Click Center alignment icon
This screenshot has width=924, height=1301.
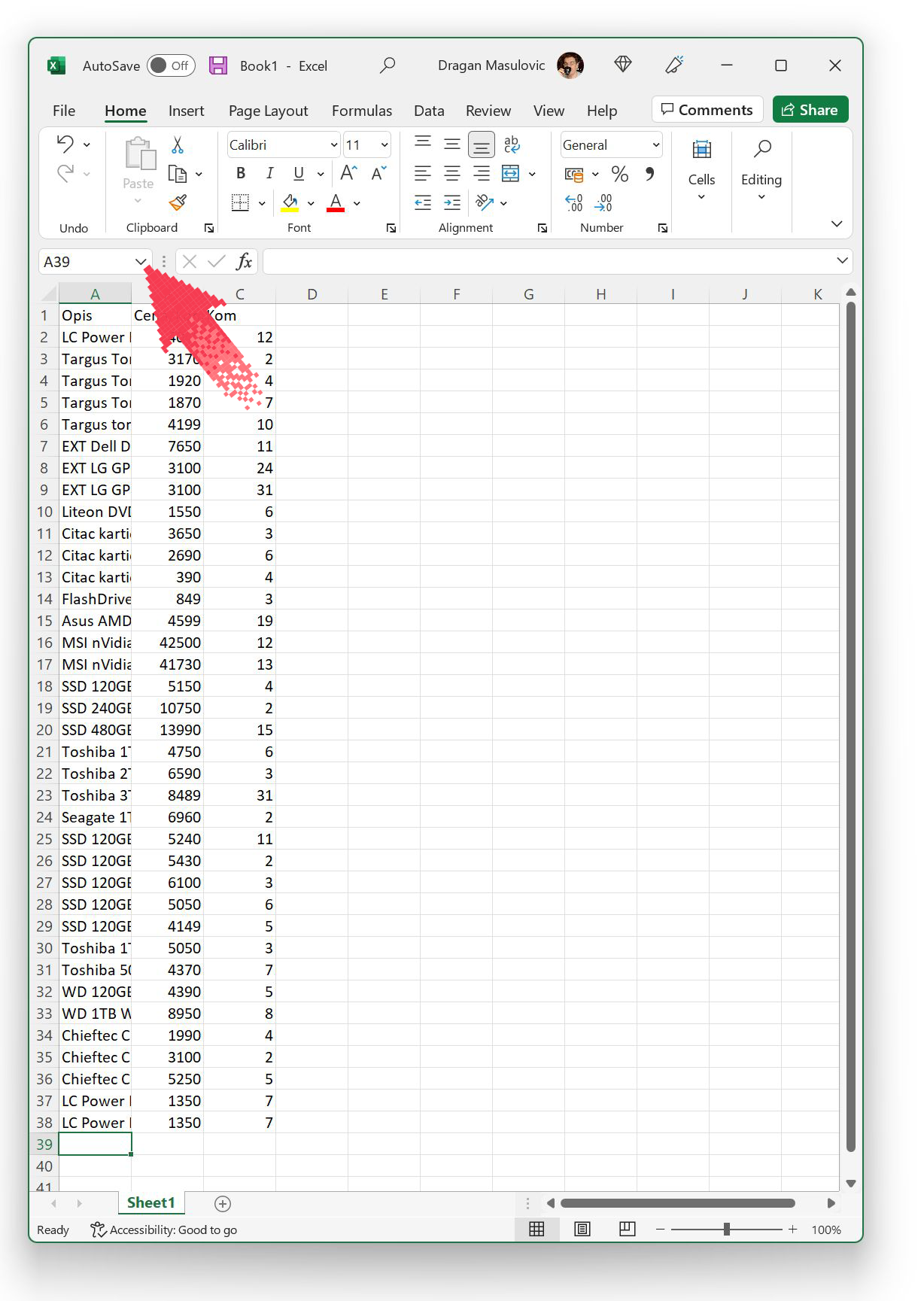[x=451, y=174]
